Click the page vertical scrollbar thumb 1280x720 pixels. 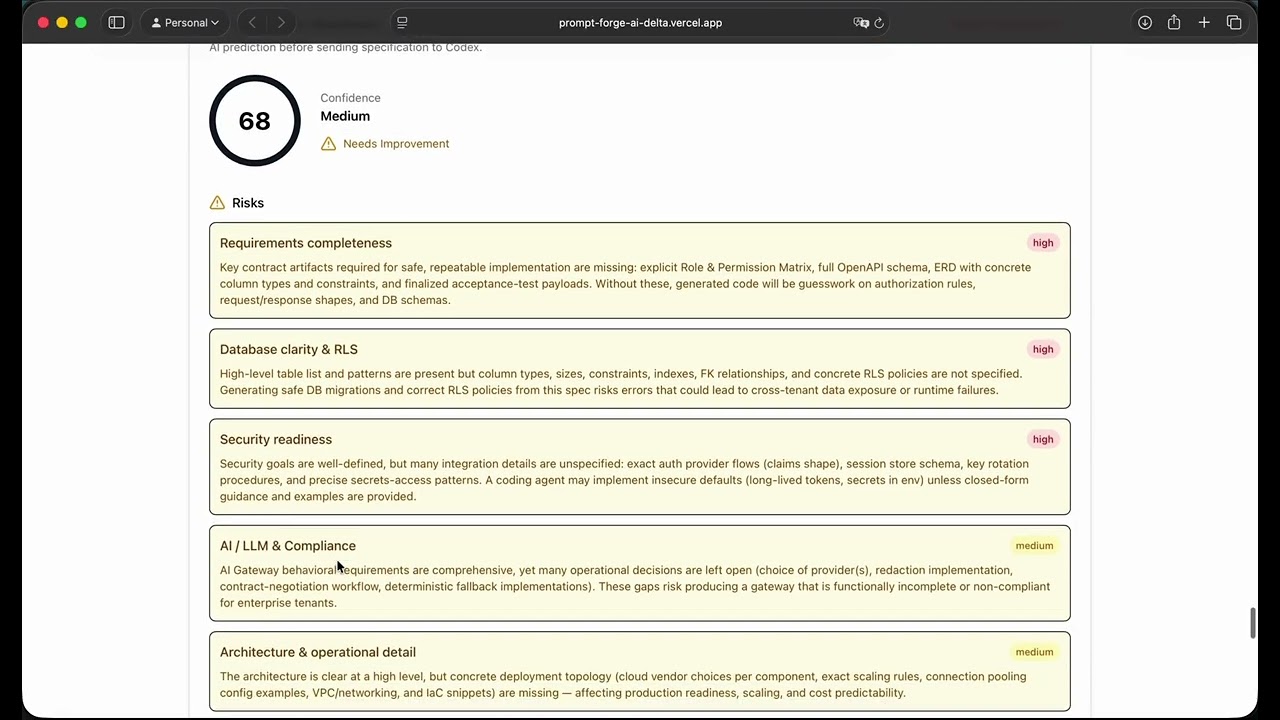tap(1252, 622)
